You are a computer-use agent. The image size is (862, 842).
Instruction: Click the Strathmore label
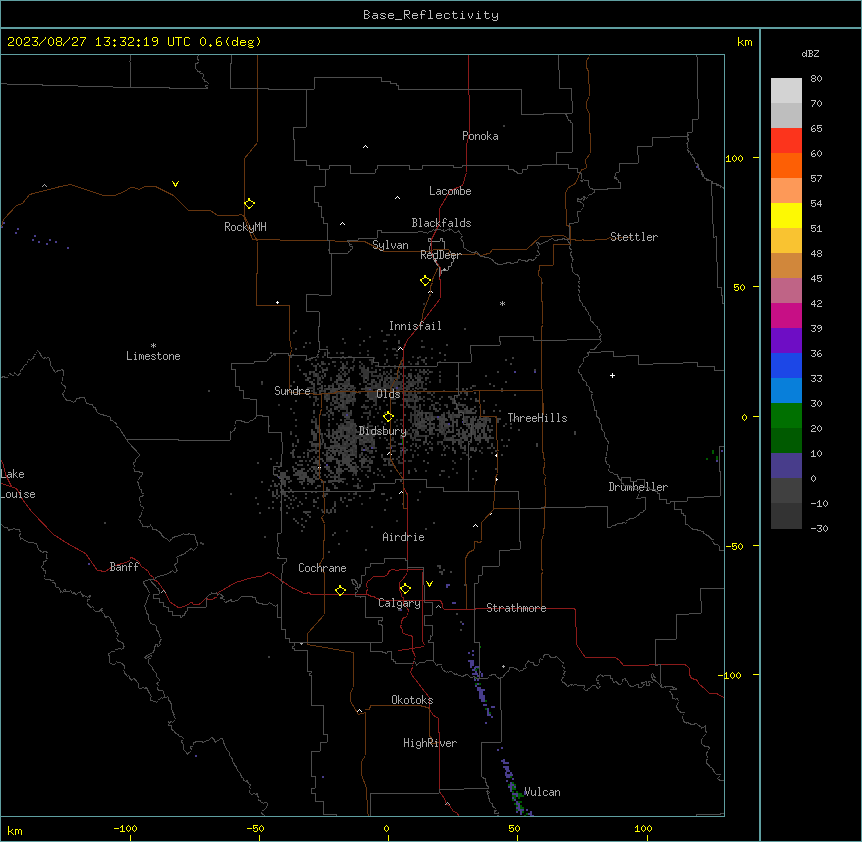click(516, 608)
